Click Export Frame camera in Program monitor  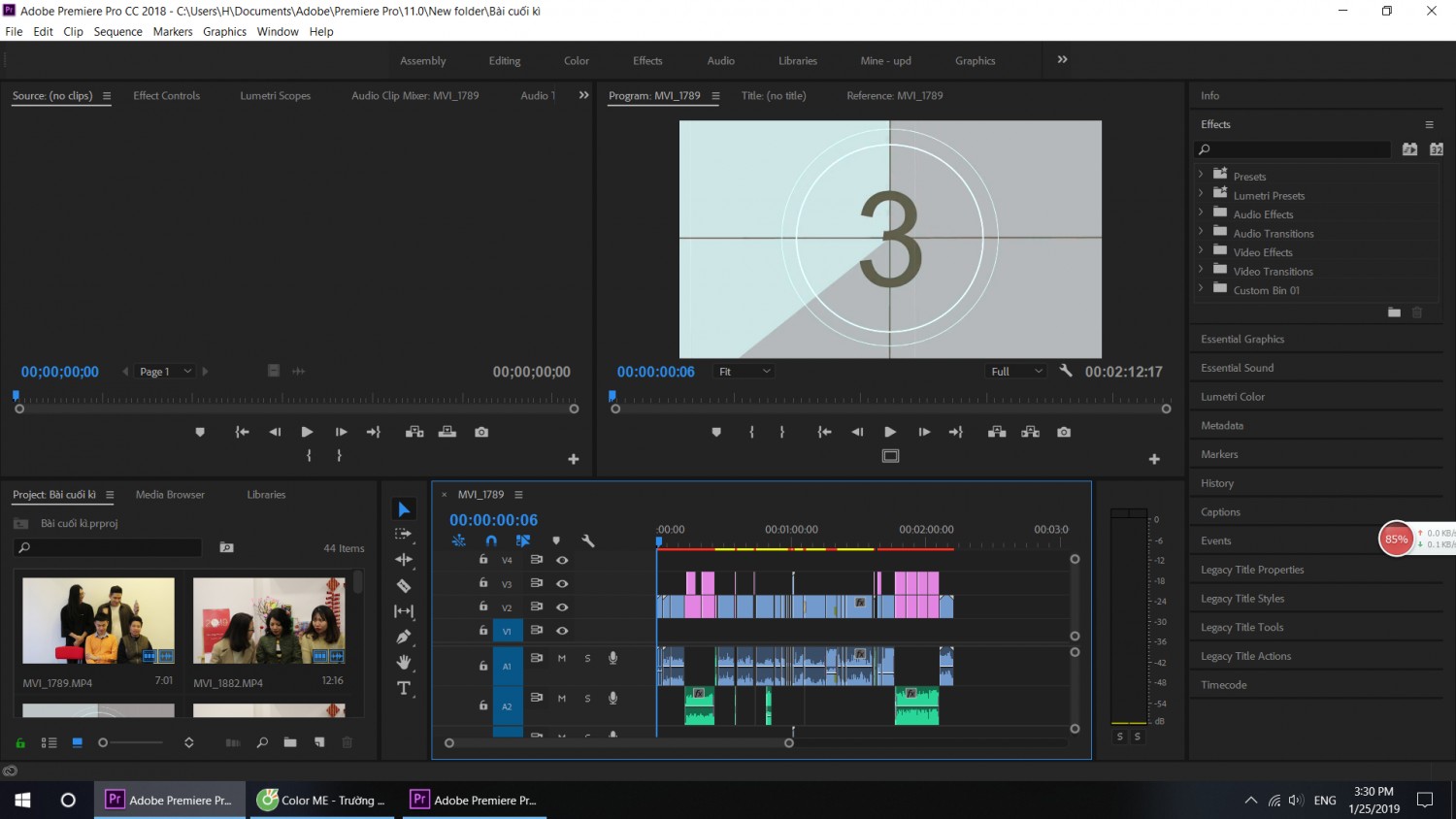pos(1064,432)
